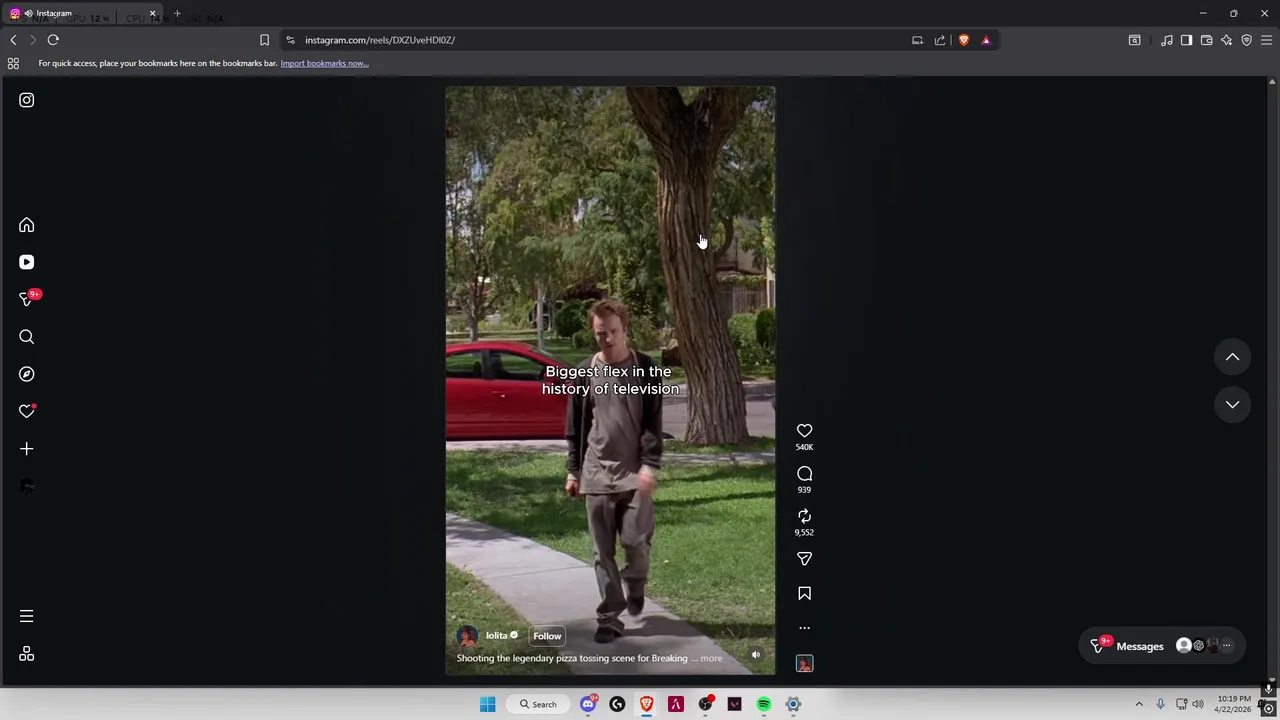Open the Windows Start menu
Screen dimensions: 1280x720
(x=487, y=704)
